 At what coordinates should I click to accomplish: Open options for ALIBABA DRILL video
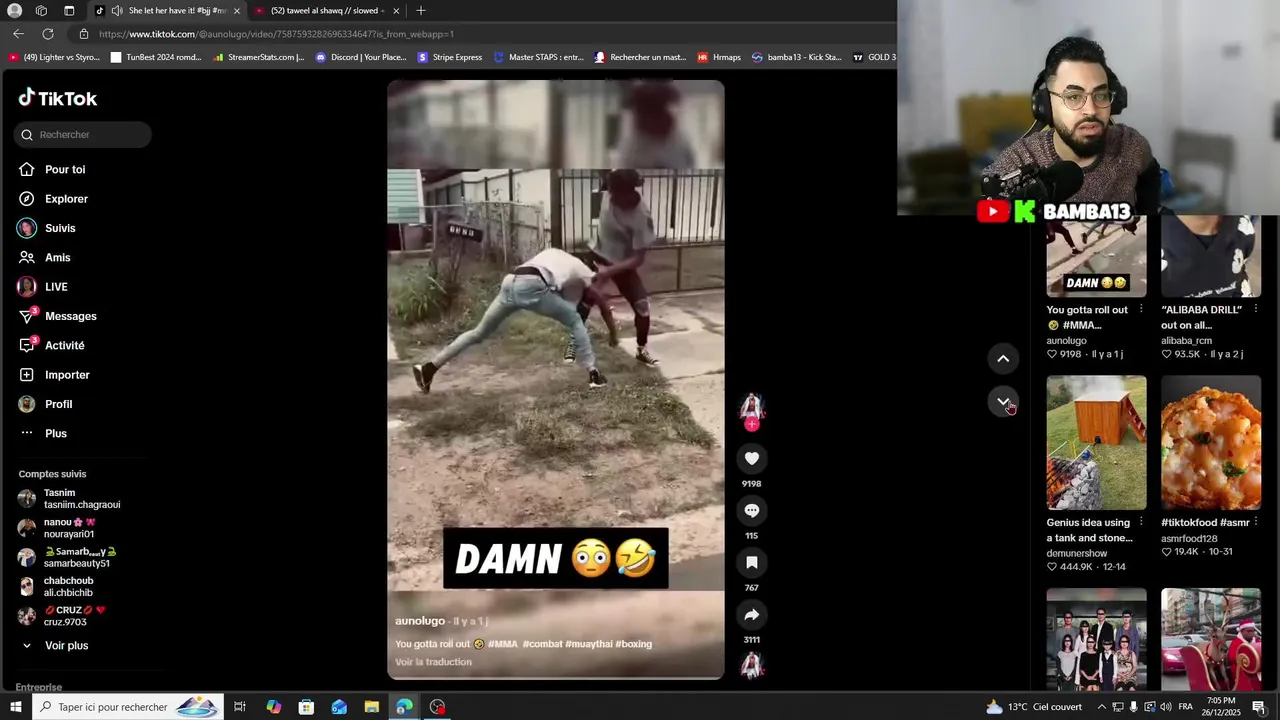point(1256,310)
